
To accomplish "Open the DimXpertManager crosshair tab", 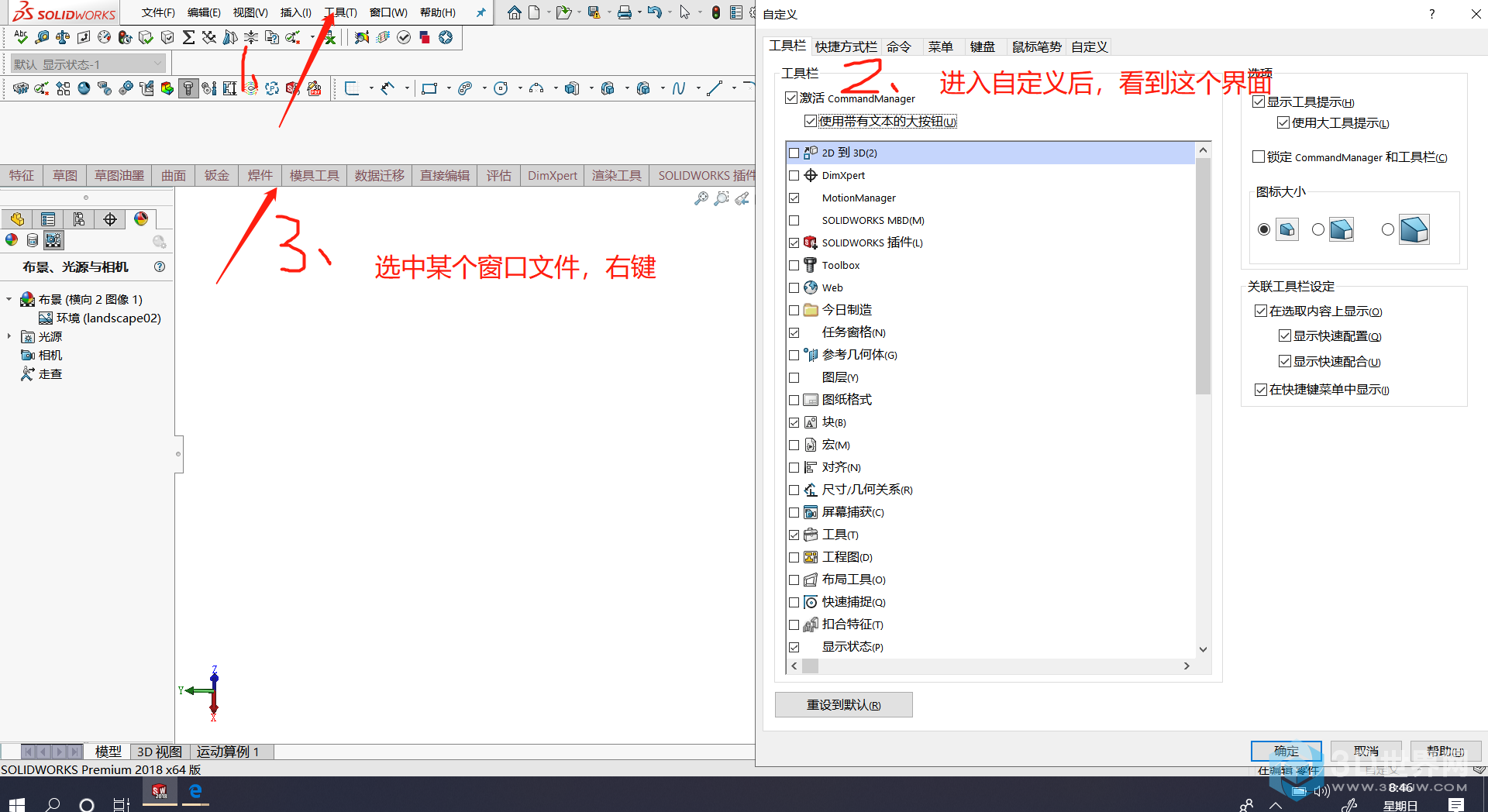I will 110,219.
